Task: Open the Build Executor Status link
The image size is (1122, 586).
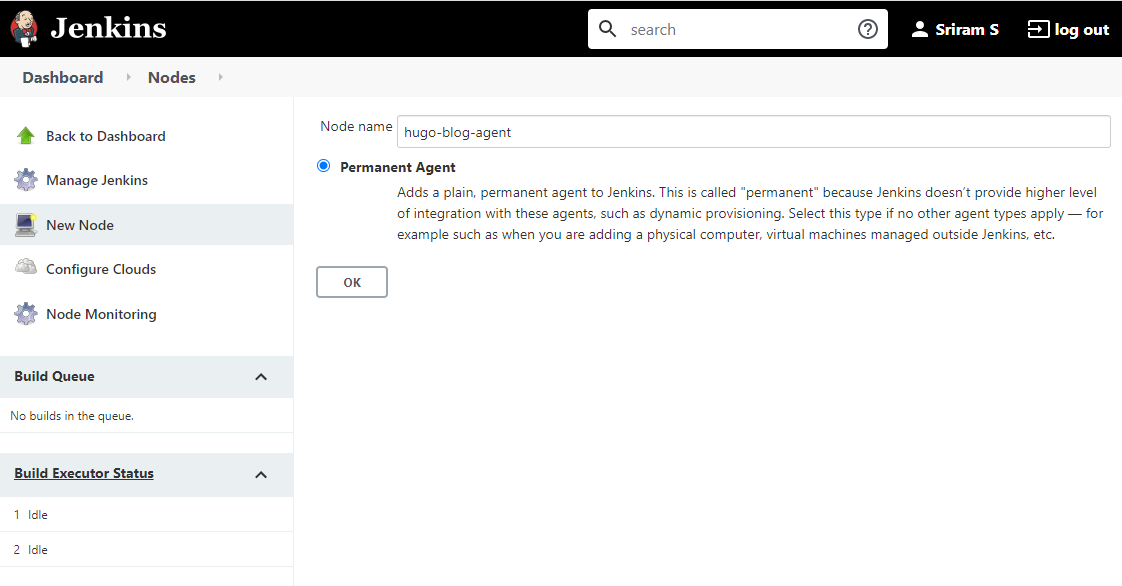Action: tap(84, 473)
